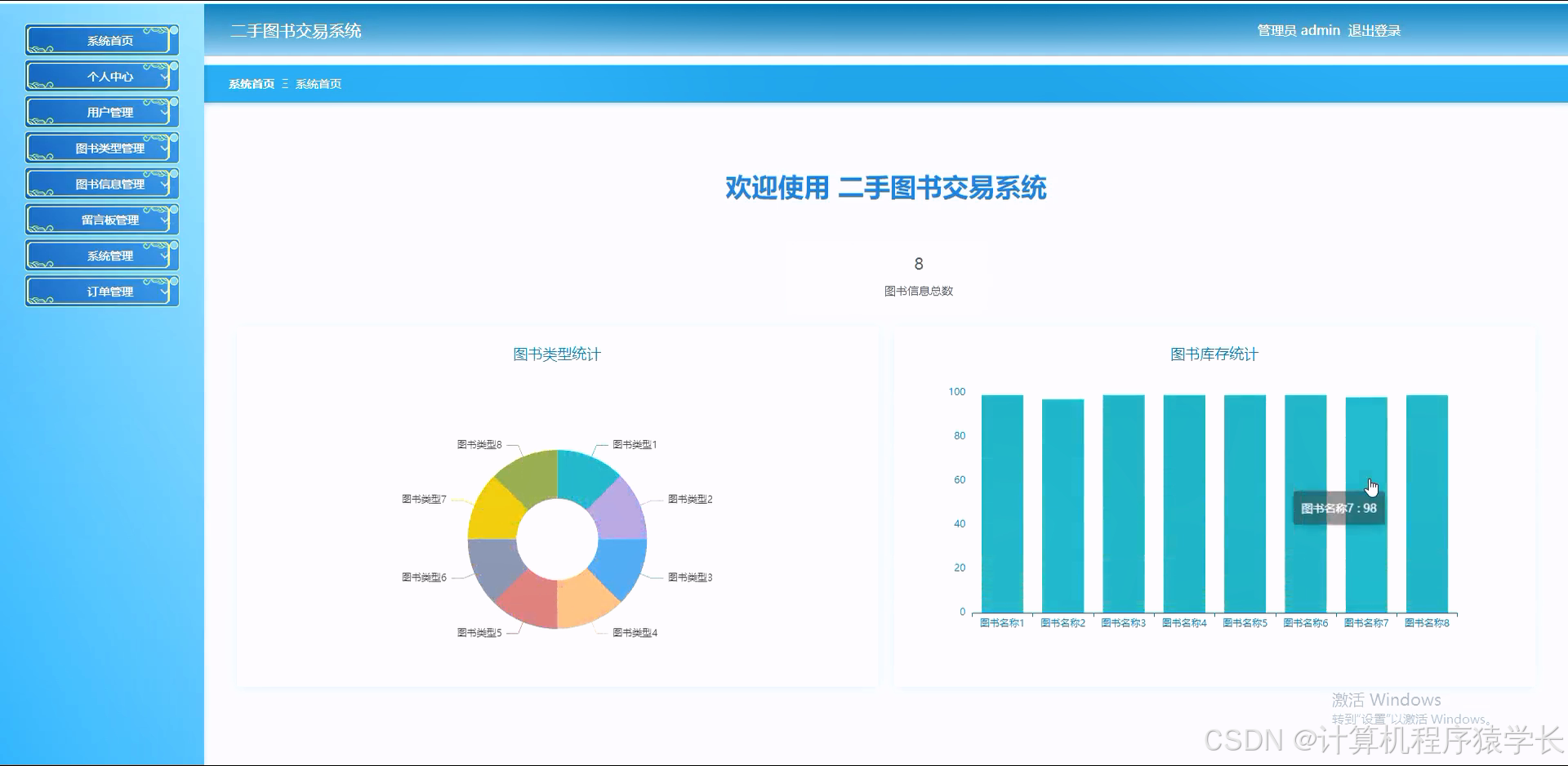
Task: Click the 图书类型8 pie label
Action: (479, 444)
